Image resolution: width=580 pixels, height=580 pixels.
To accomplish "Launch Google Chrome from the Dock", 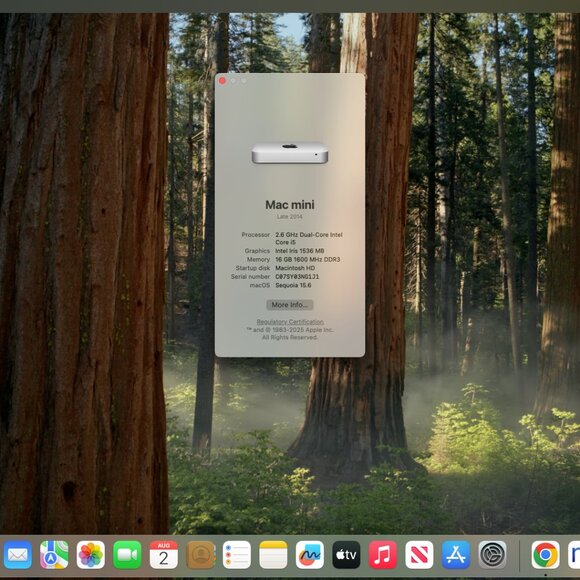I will point(546,554).
